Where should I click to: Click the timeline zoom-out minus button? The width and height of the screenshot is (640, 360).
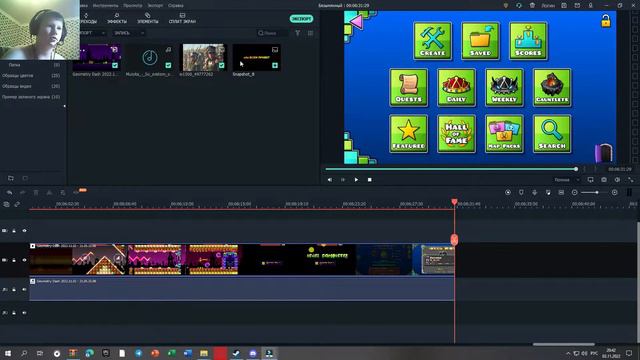575,193
